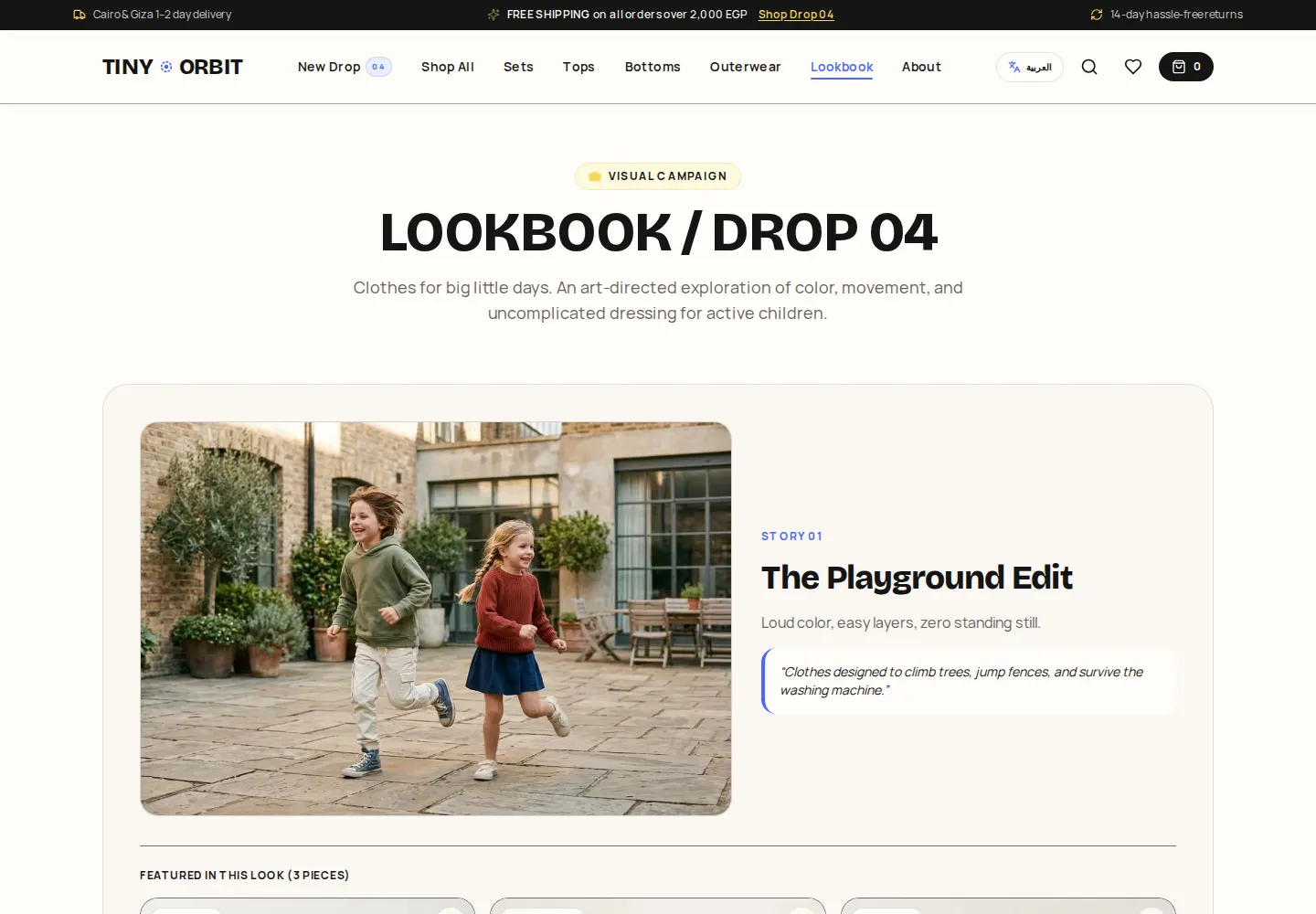The width and height of the screenshot is (1316, 914).
Task: Click The Playground Edit heading
Action: point(917,578)
